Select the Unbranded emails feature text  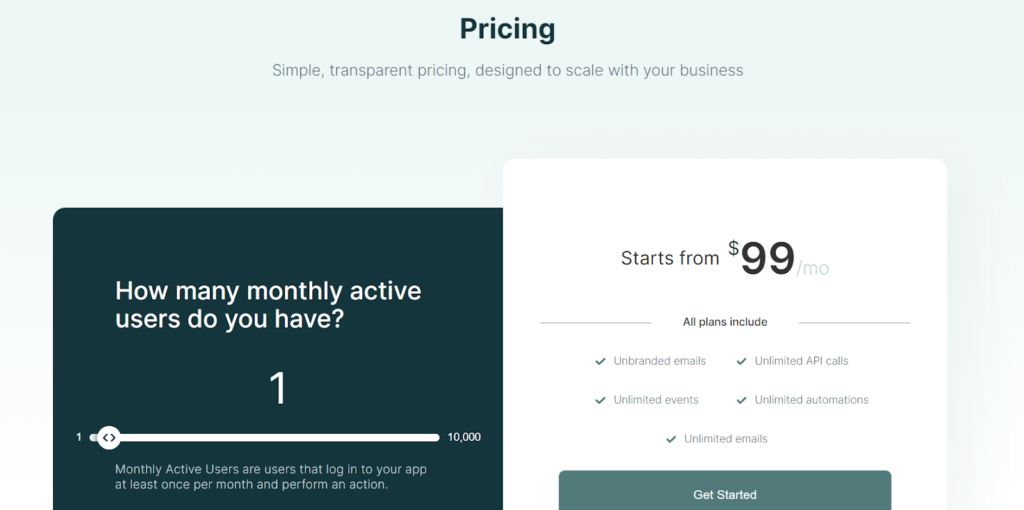point(659,361)
